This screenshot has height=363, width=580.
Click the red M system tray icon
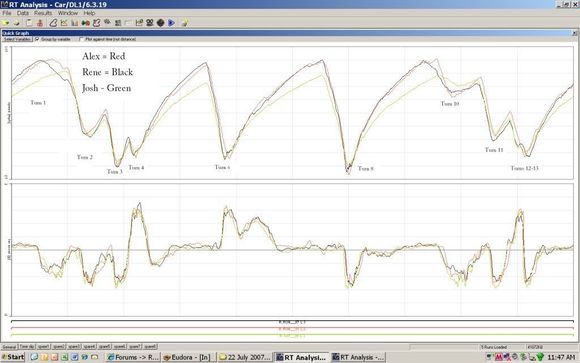(x=498, y=357)
